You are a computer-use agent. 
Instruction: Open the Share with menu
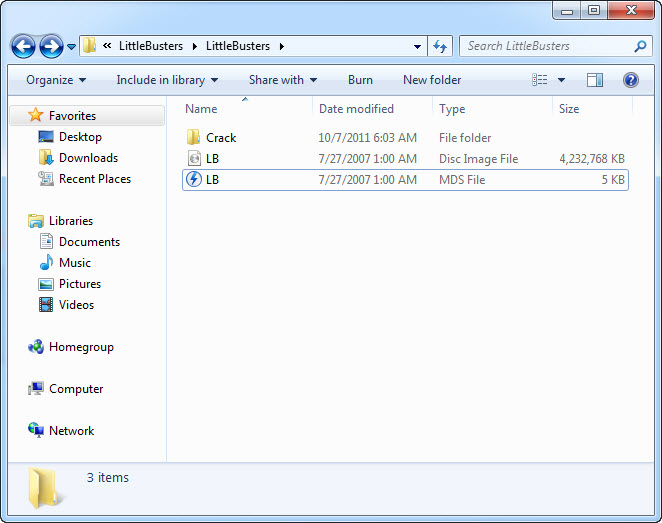tap(283, 80)
